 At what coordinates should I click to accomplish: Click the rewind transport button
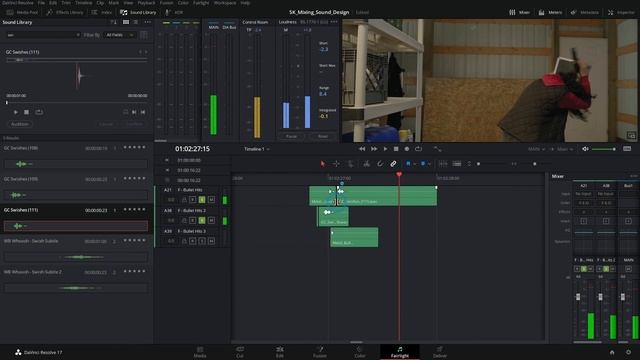pyautogui.click(x=362, y=149)
